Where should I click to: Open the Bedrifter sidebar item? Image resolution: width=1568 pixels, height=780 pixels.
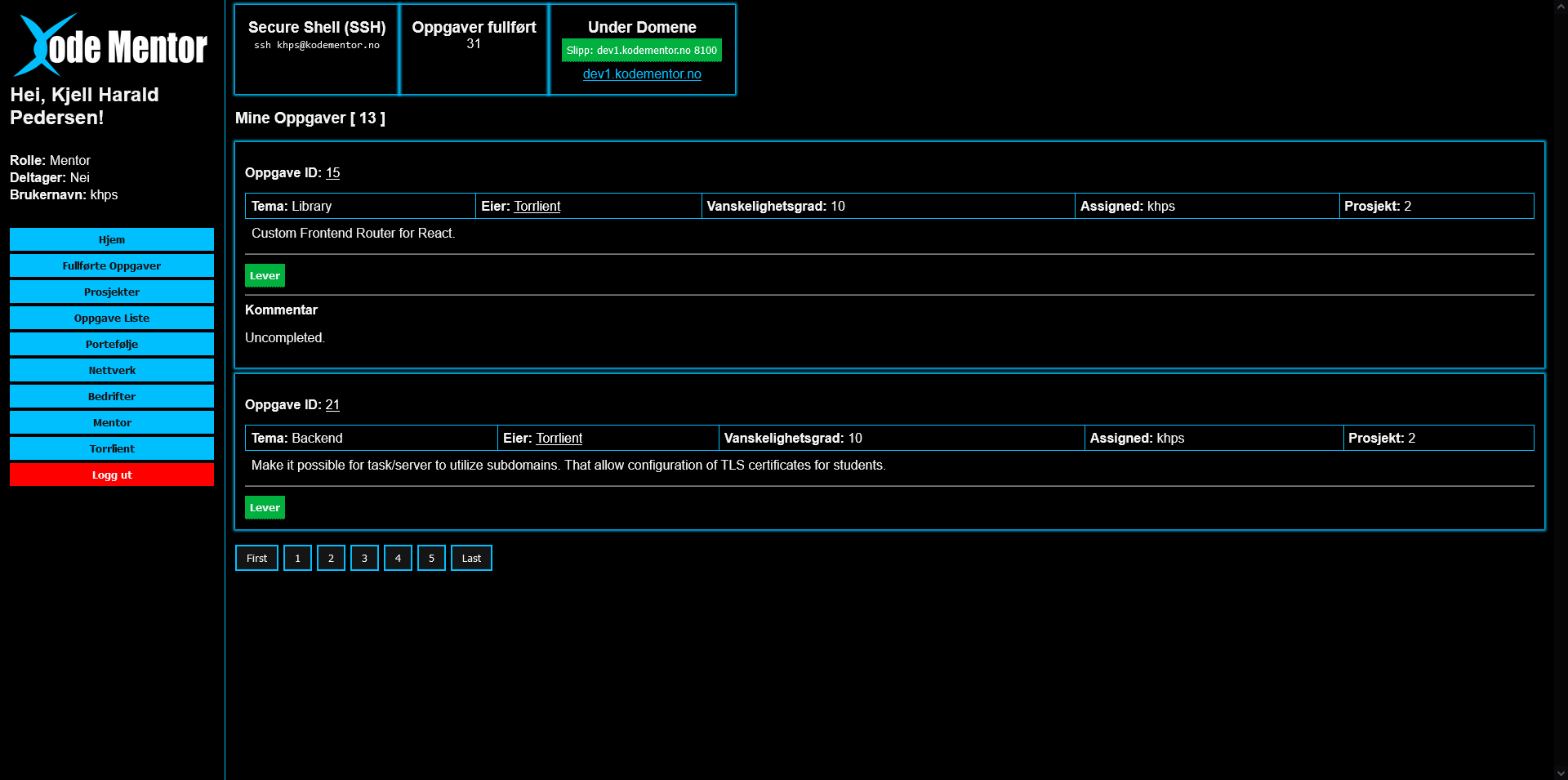tap(112, 396)
